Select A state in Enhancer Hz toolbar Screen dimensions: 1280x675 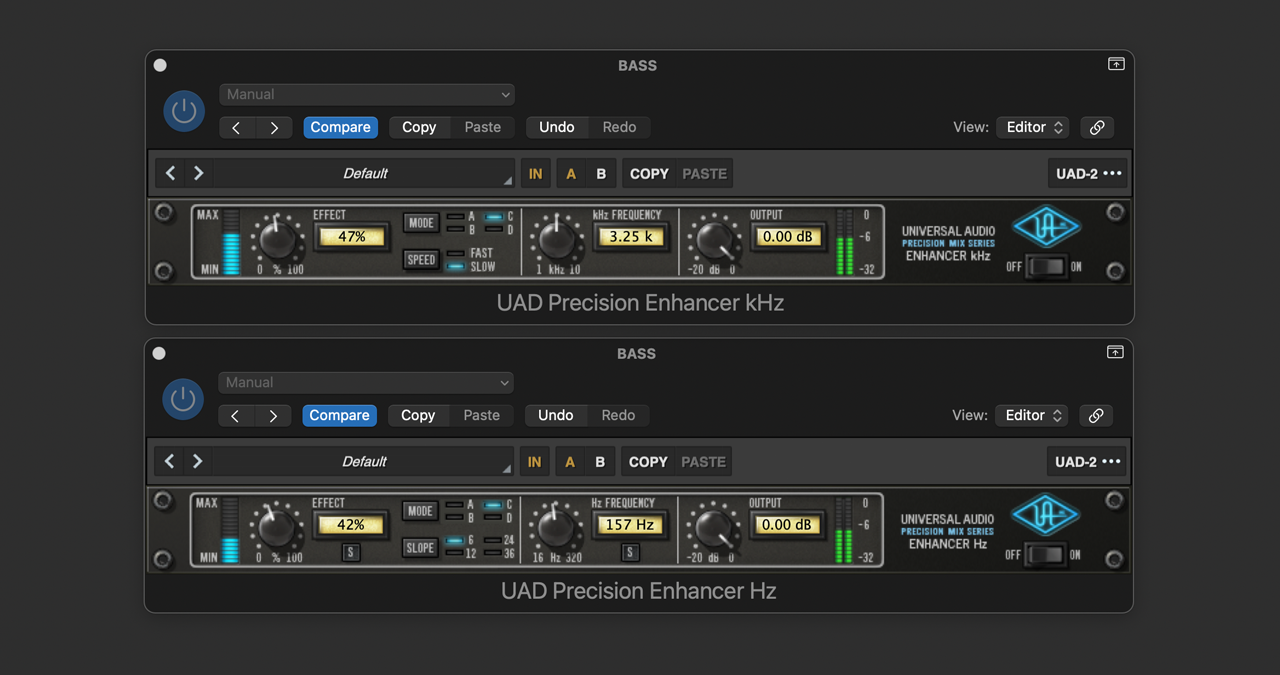[570, 462]
